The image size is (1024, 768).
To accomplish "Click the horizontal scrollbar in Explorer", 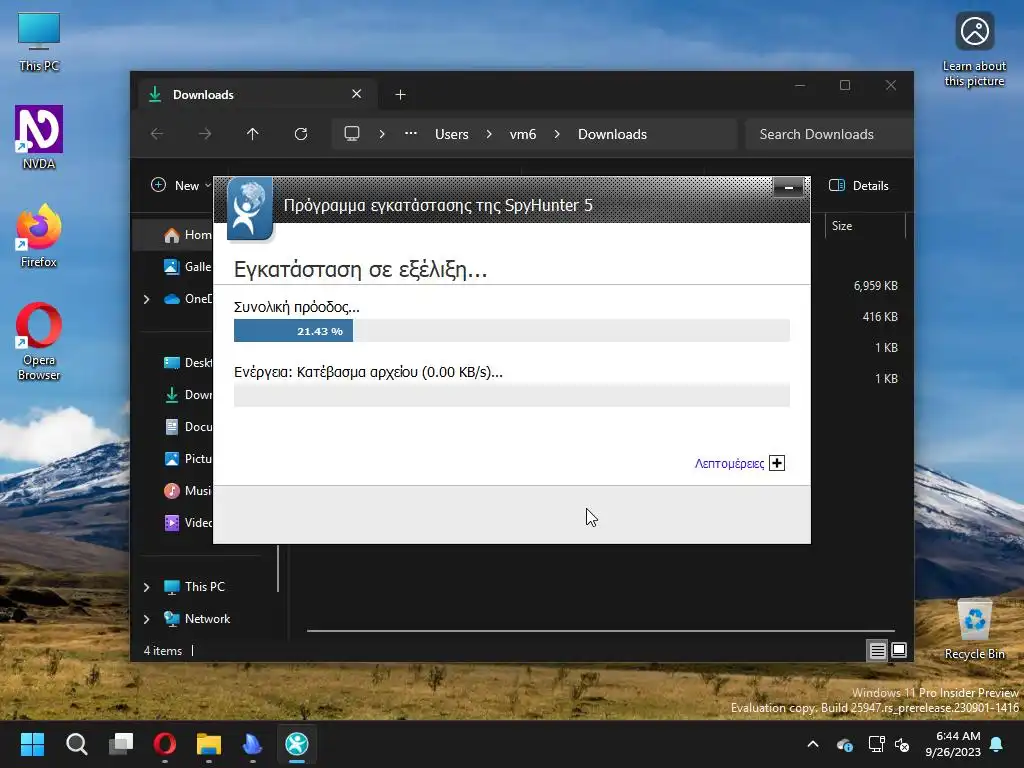I will tap(600, 631).
